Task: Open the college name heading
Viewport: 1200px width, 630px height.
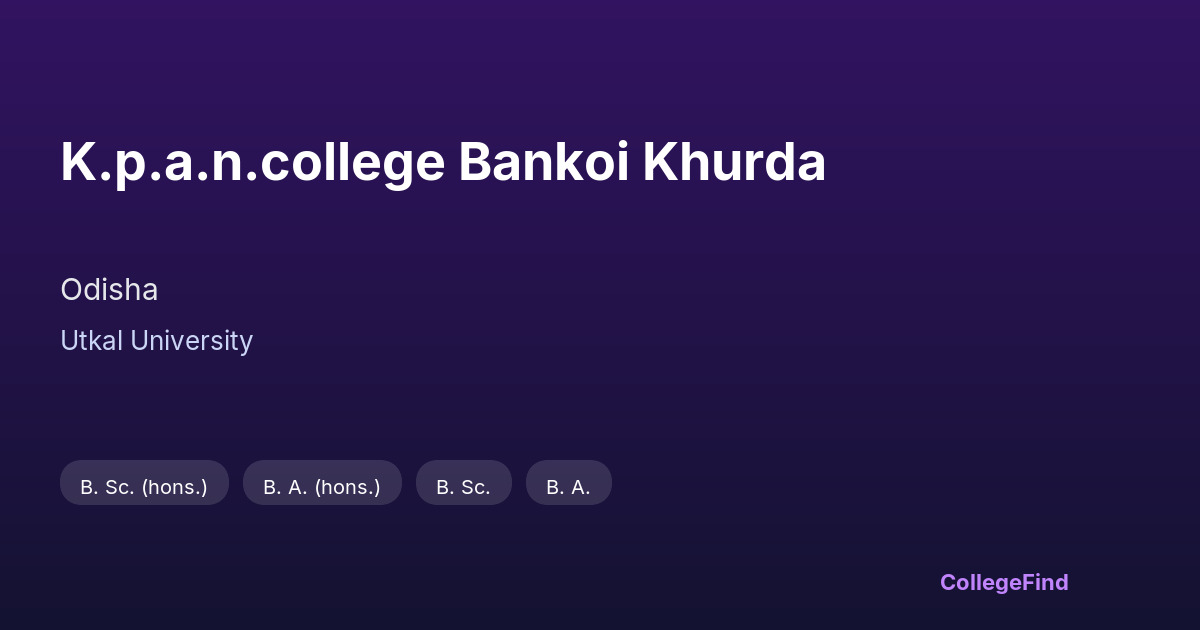Action: [x=443, y=162]
